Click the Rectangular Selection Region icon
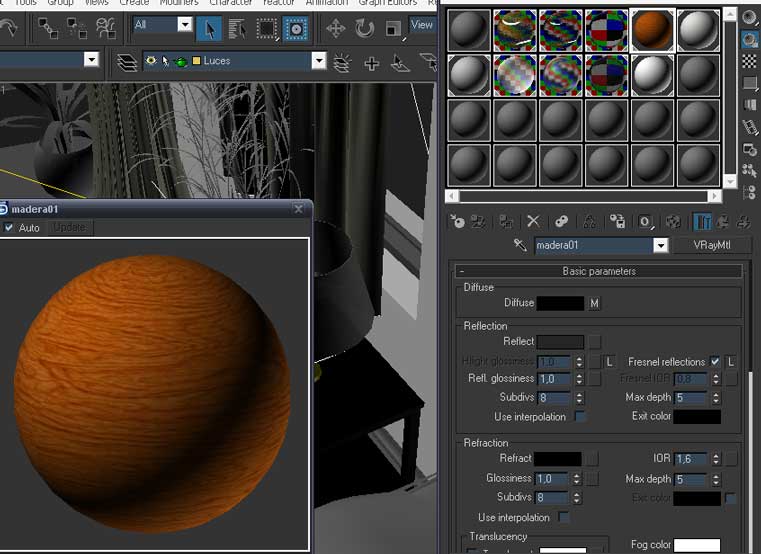Viewport: 761px width, 554px height. (266, 29)
